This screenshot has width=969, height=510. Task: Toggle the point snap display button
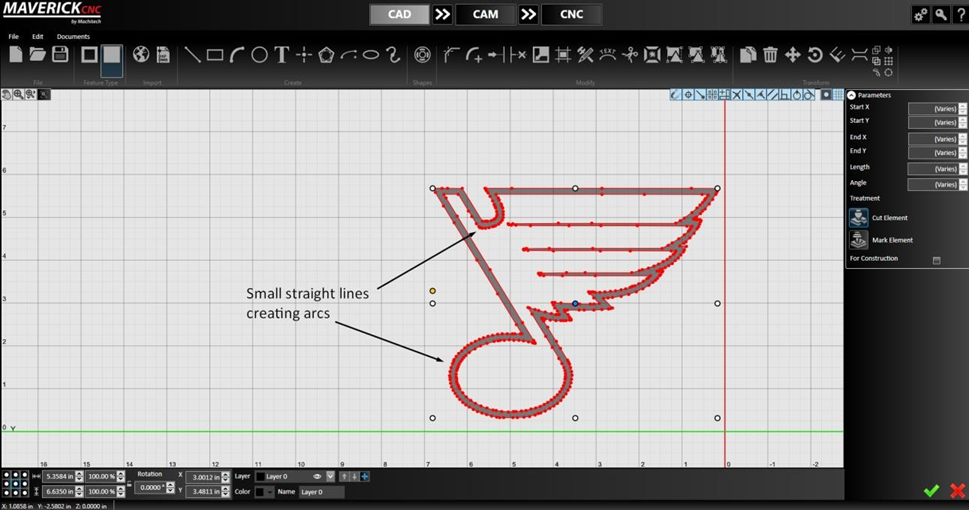(826, 95)
